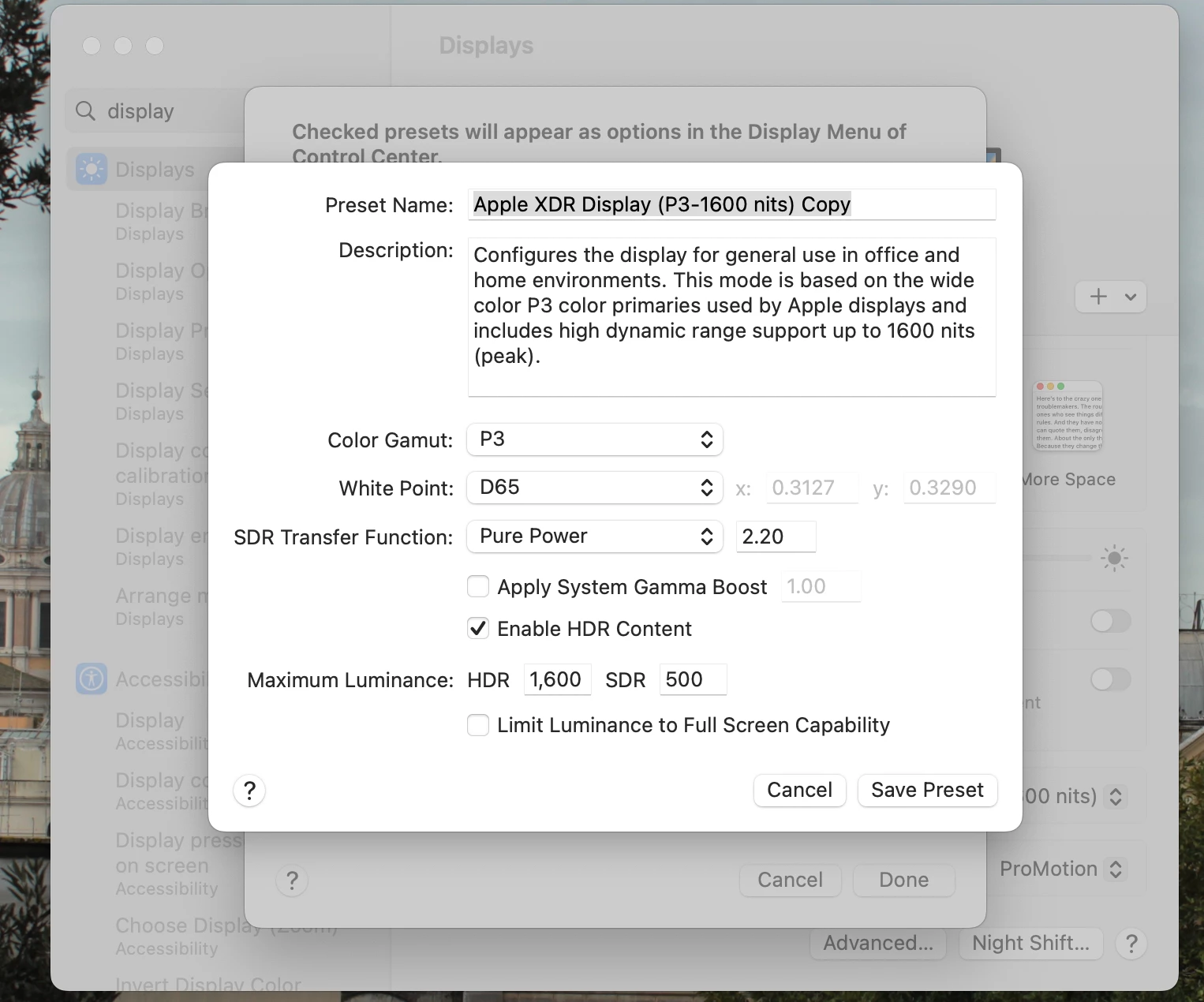1204x1002 pixels.
Task: Select the More Space resolution thumbnail
Action: point(1068,417)
